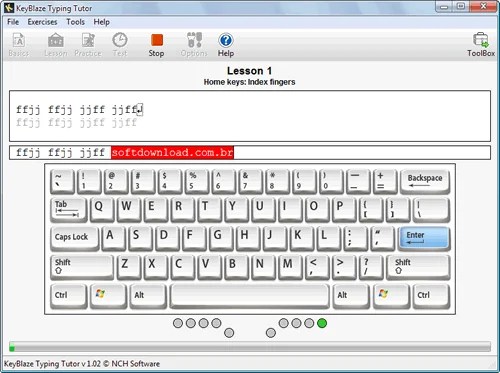Open the Practice toolbar icon

point(88,45)
